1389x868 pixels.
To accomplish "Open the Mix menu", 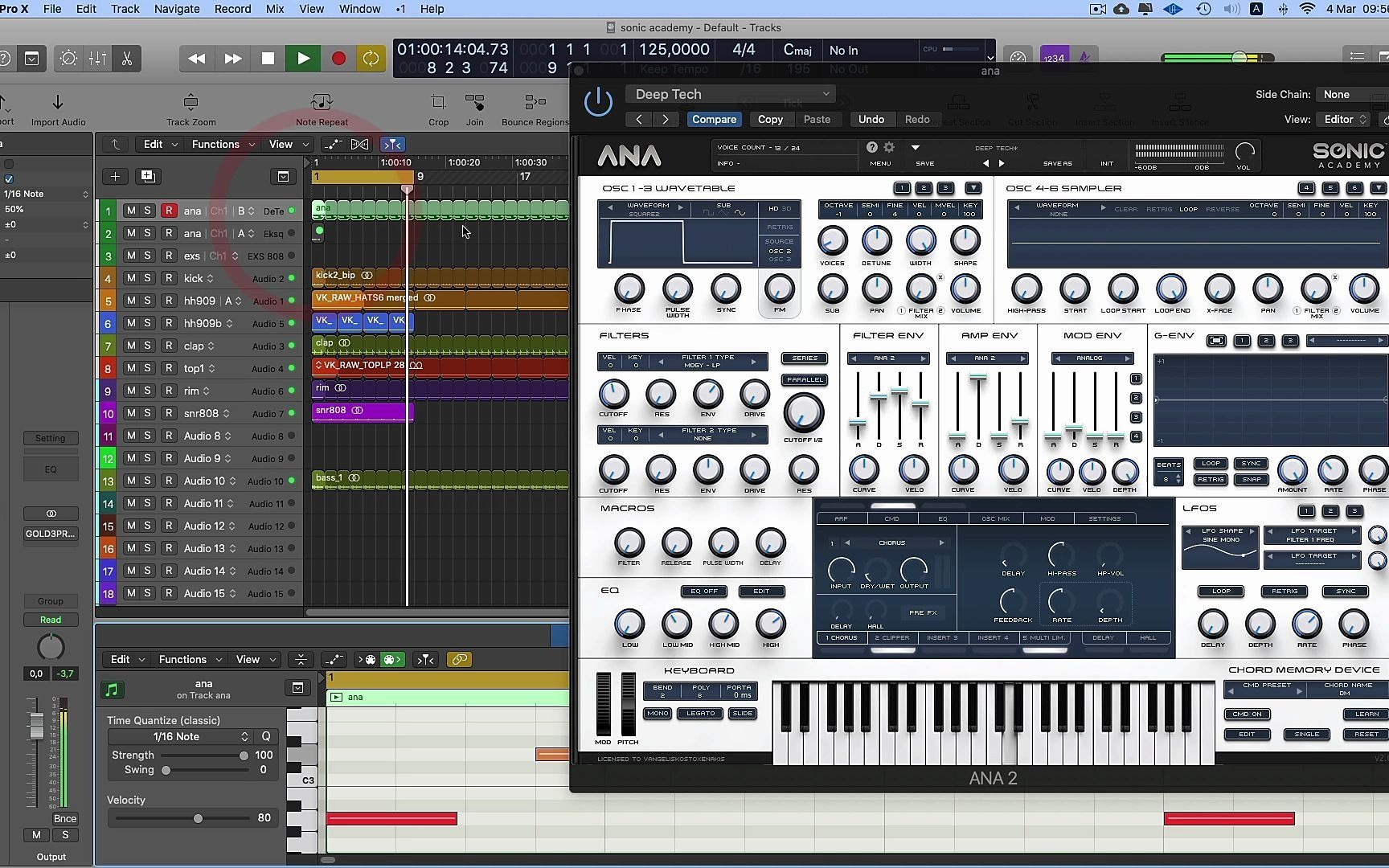I will [x=275, y=9].
